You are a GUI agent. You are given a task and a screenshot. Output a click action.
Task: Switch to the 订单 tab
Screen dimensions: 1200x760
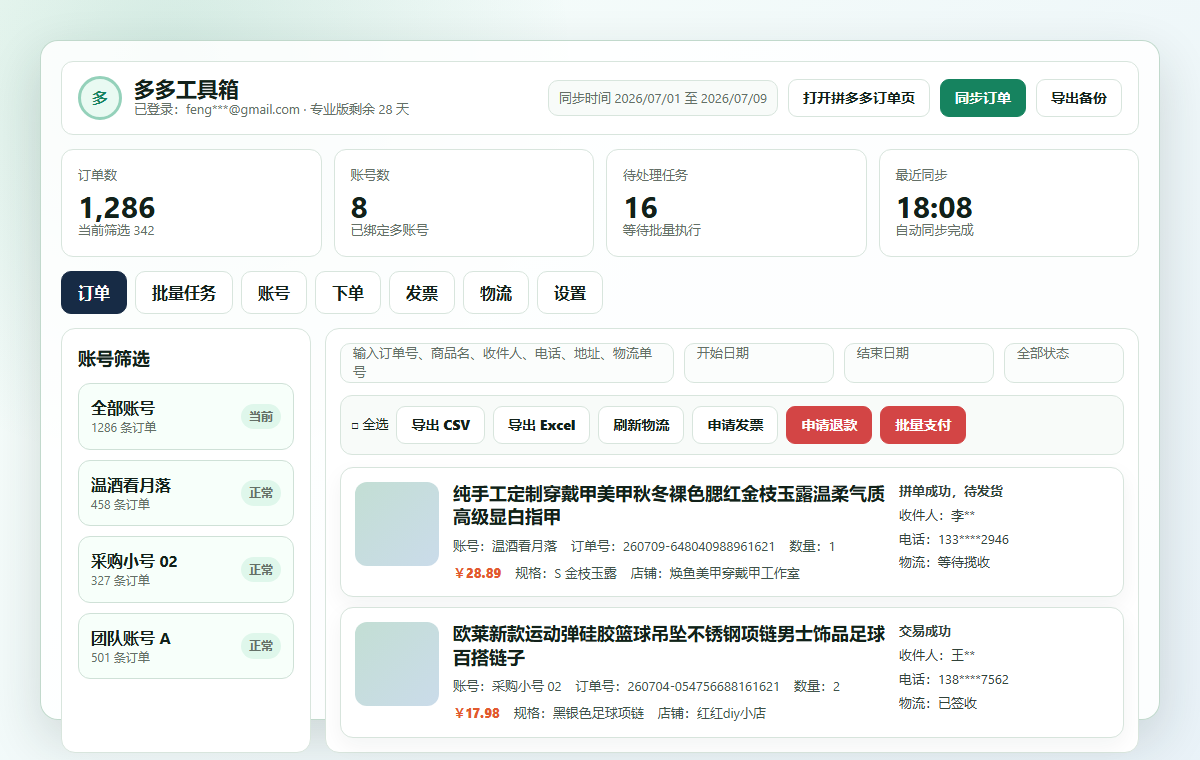point(94,293)
